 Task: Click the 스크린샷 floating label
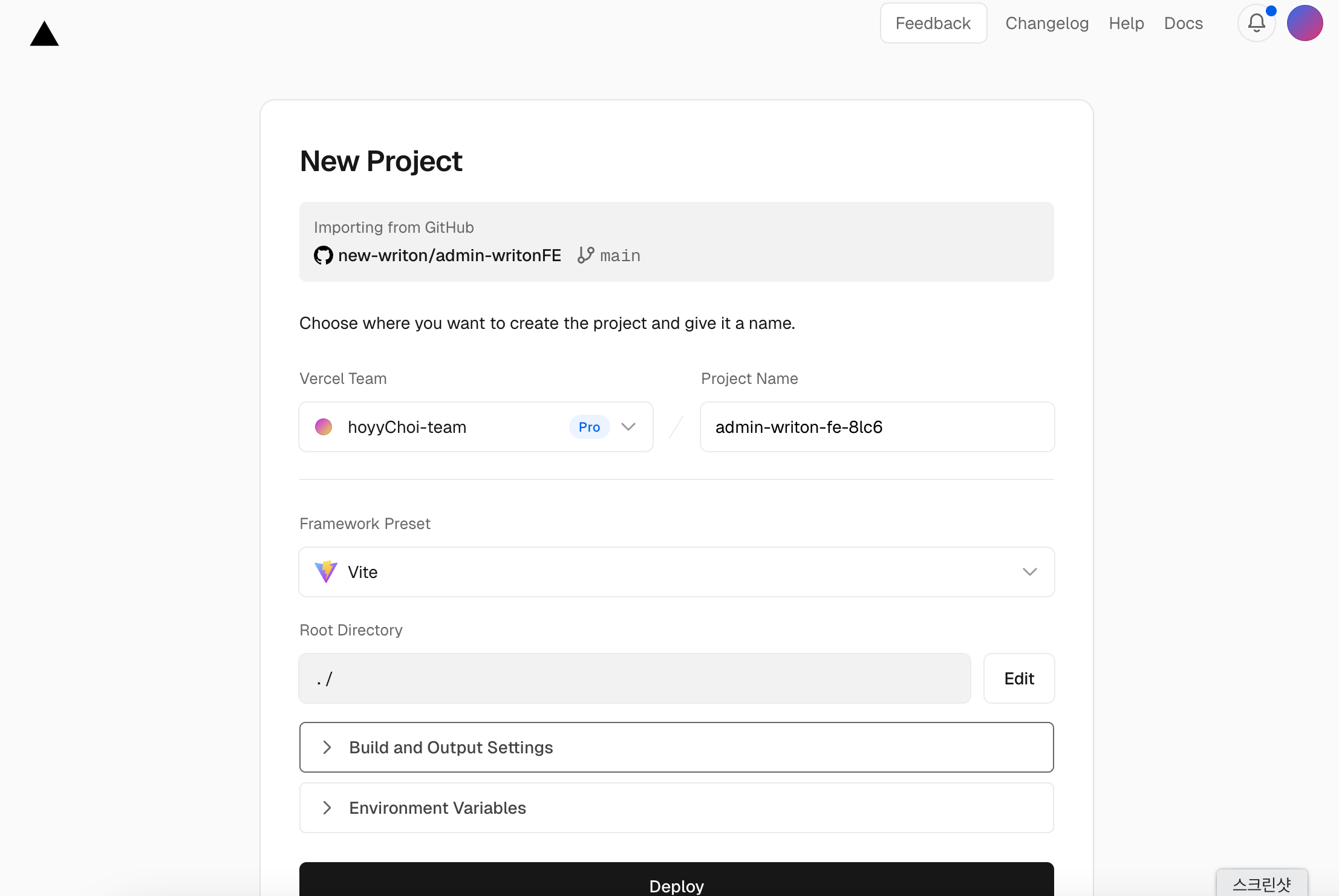(1262, 884)
